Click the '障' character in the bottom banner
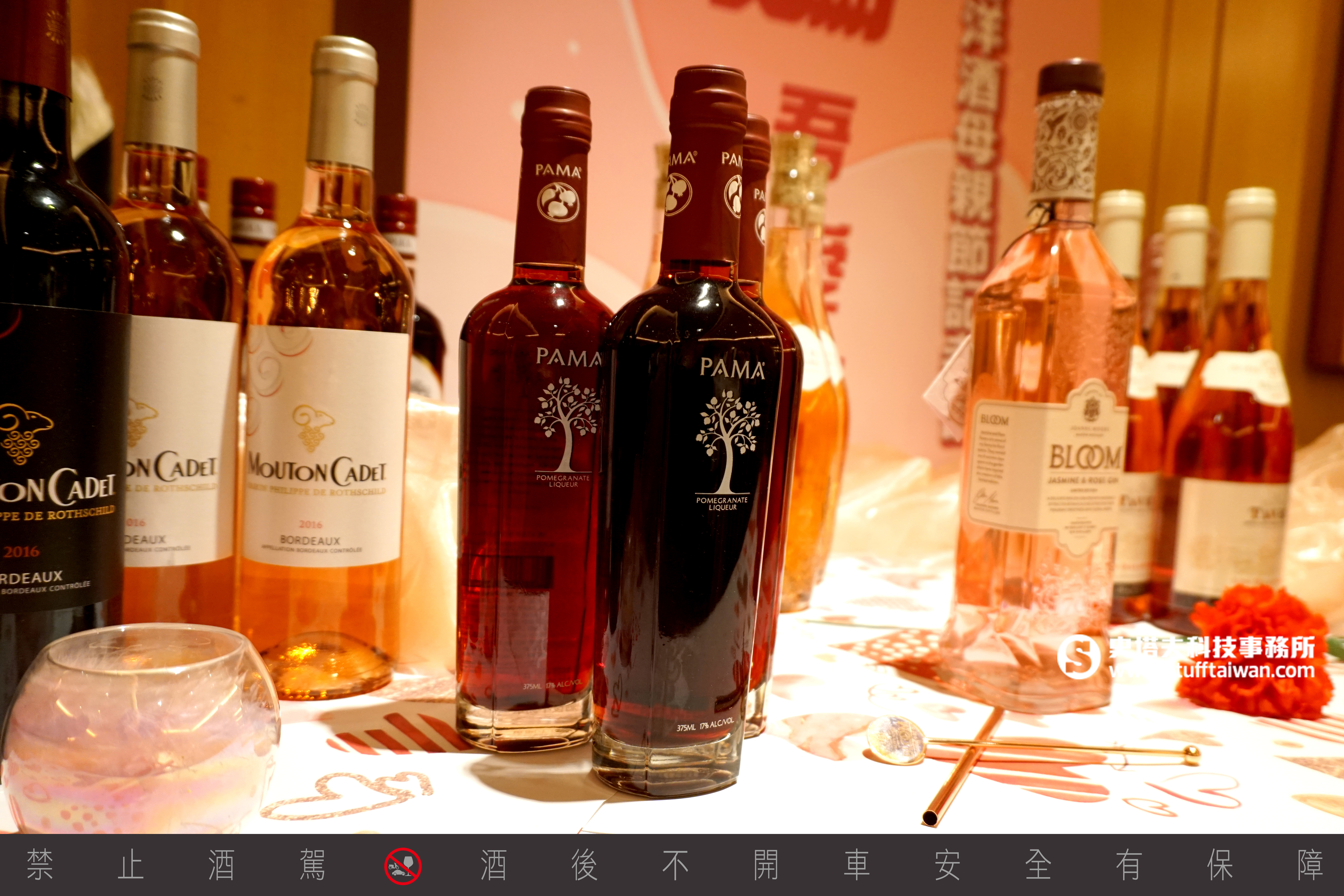 click(x=1310, y=865)
